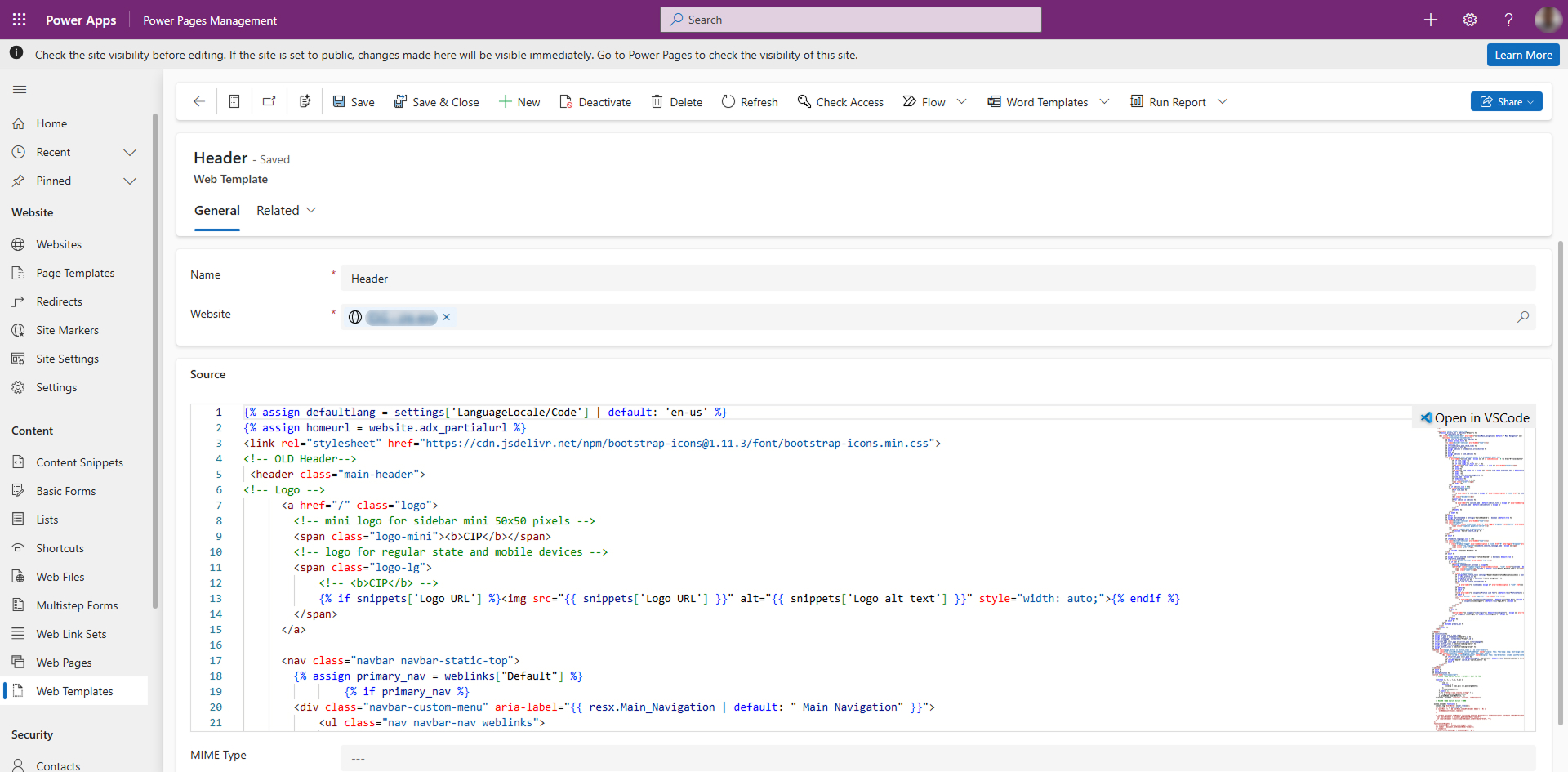The width and height of the screenshot is (1568, 772).
Task: Click line 1 assign defaultlang code
Action: point(485,413)
